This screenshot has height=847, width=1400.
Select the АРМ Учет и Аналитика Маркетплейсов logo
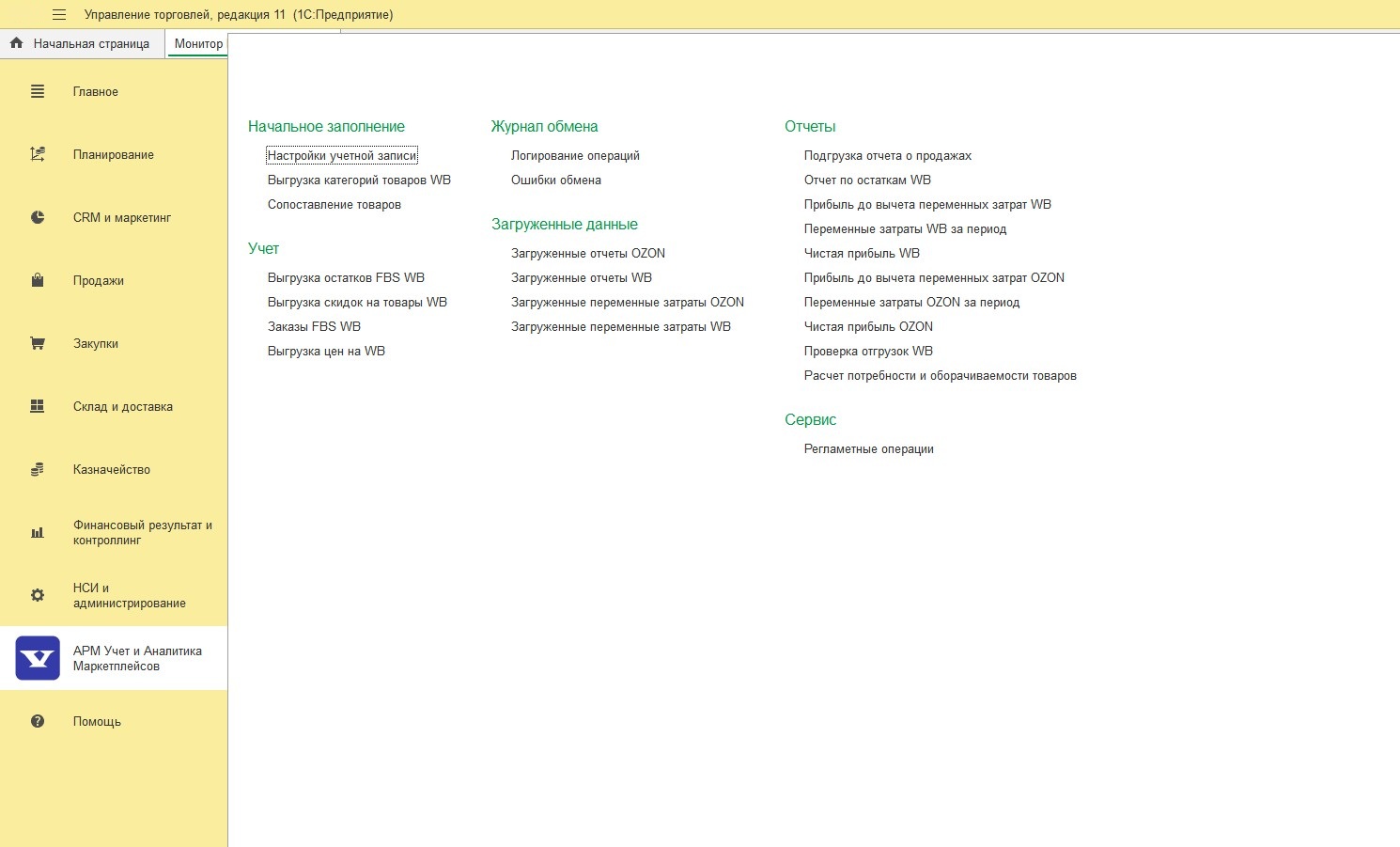click(x=38, y=658)
